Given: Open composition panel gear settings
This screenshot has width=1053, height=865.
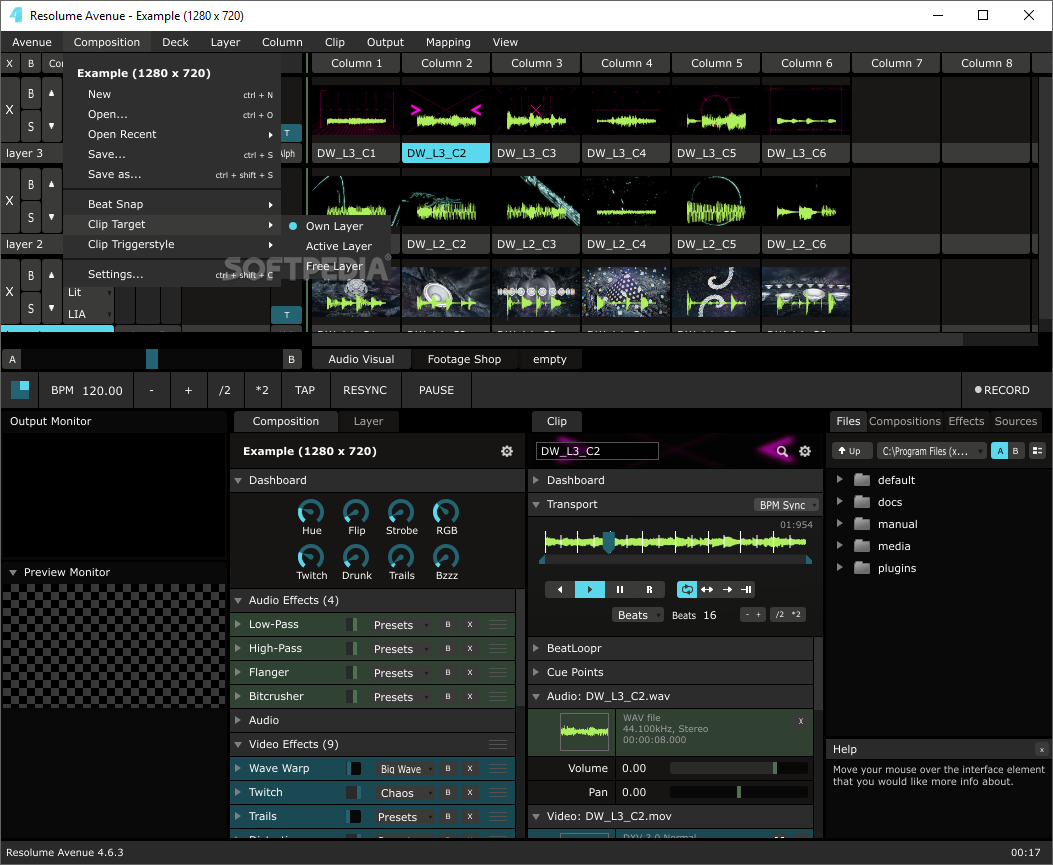Looking at the screenshot, I should pyautogui.click(x=507, y=452).
